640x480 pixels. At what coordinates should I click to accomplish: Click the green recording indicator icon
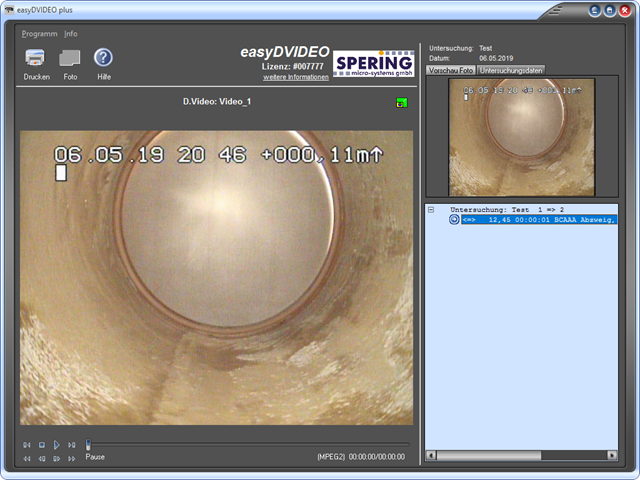click(401, 102)
